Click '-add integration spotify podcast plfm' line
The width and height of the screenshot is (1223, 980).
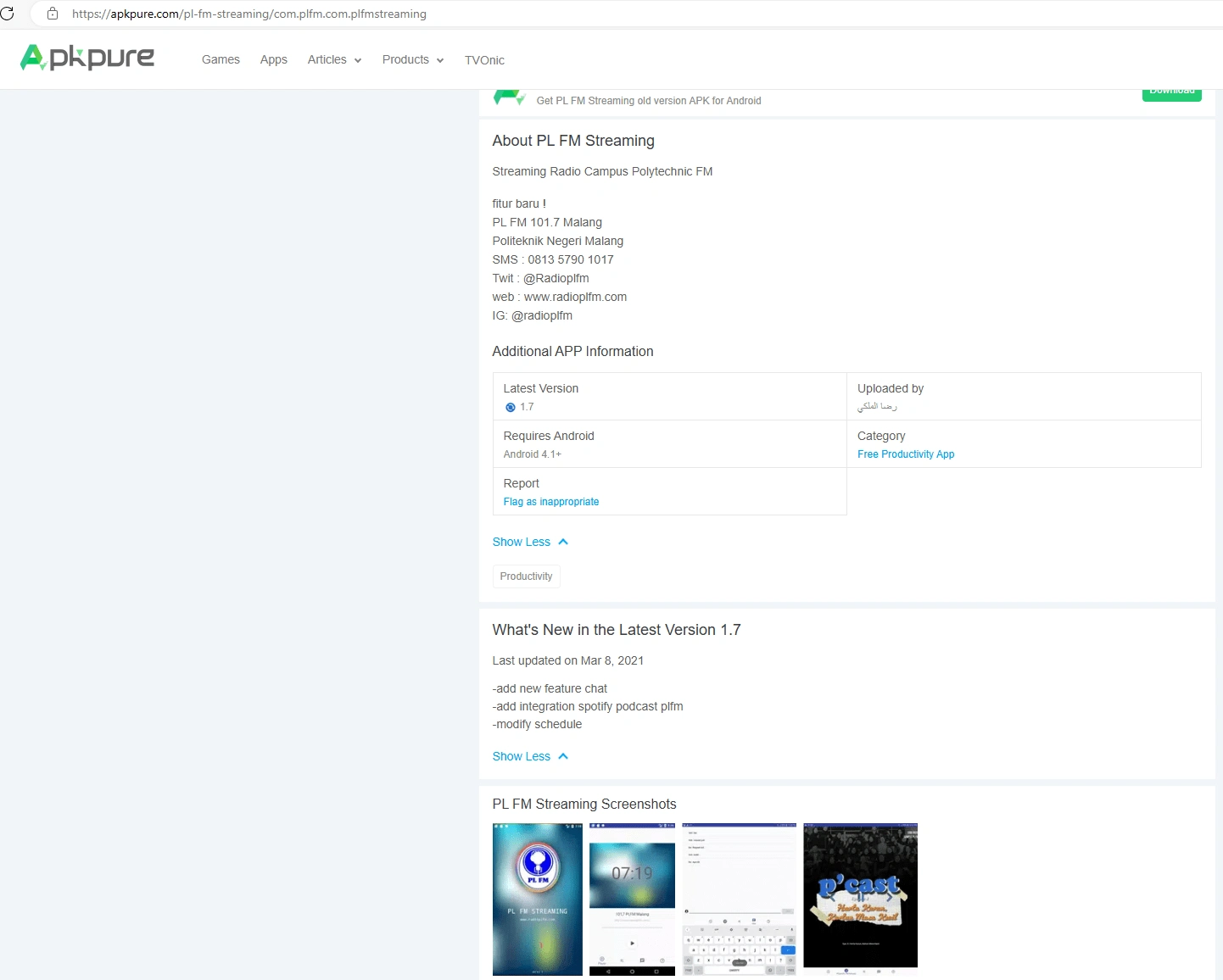coord(588,706)
